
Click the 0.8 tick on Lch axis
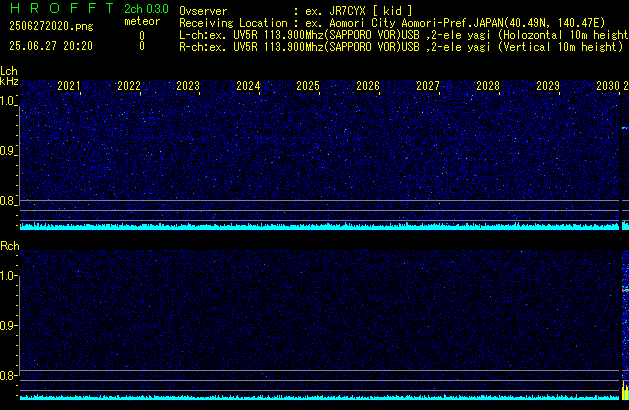8,201
